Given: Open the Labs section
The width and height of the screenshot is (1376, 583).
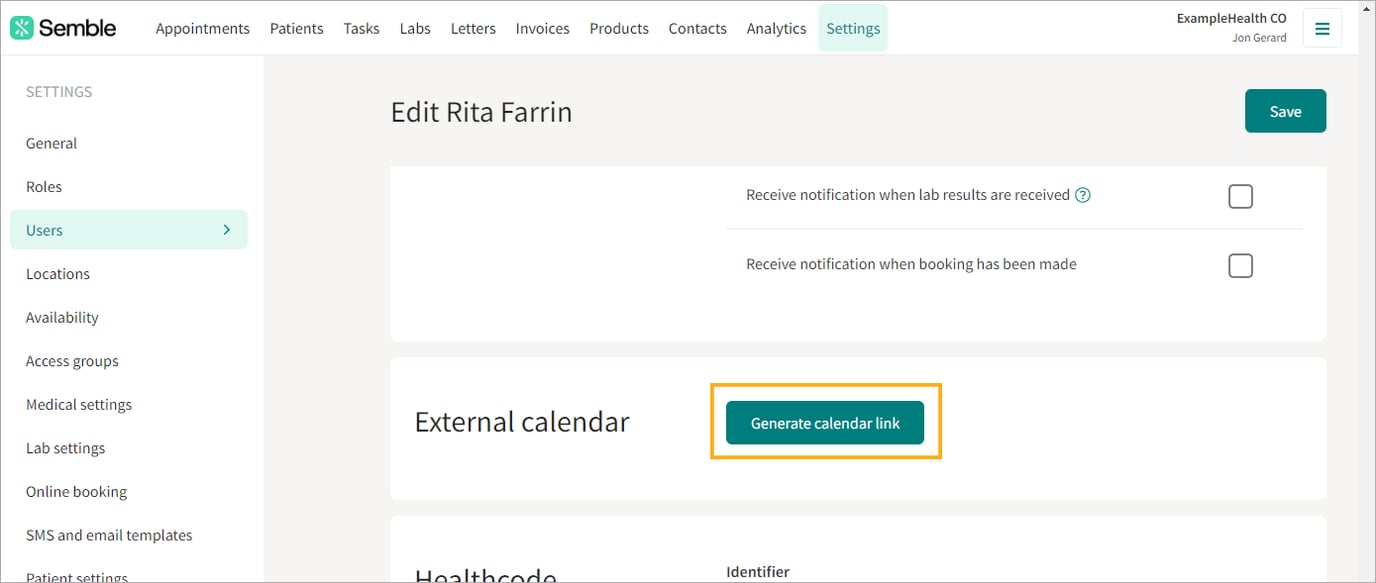Looking at the screenshot, I should (414, 28).
